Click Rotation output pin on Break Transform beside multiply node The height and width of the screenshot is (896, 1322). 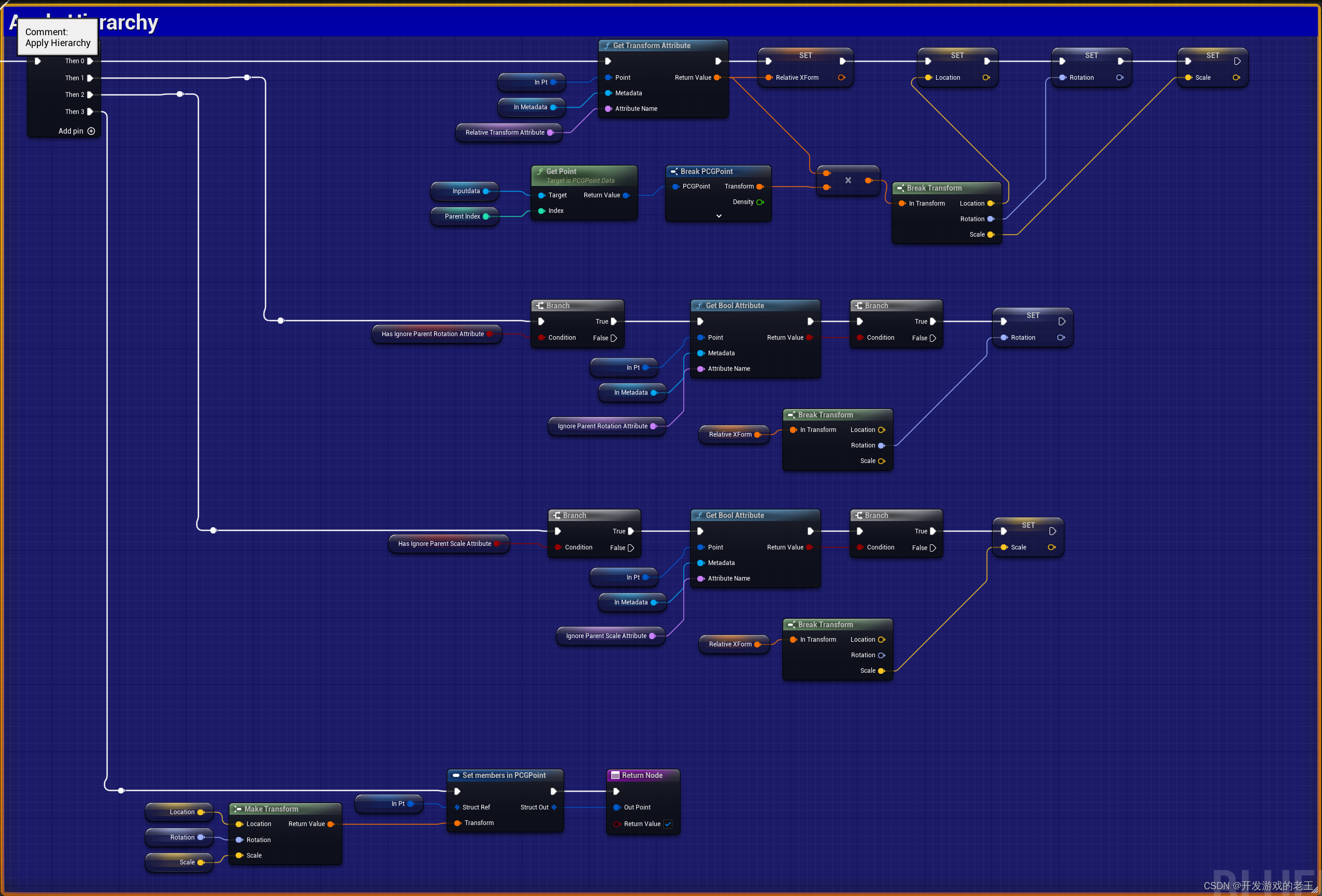990,219
